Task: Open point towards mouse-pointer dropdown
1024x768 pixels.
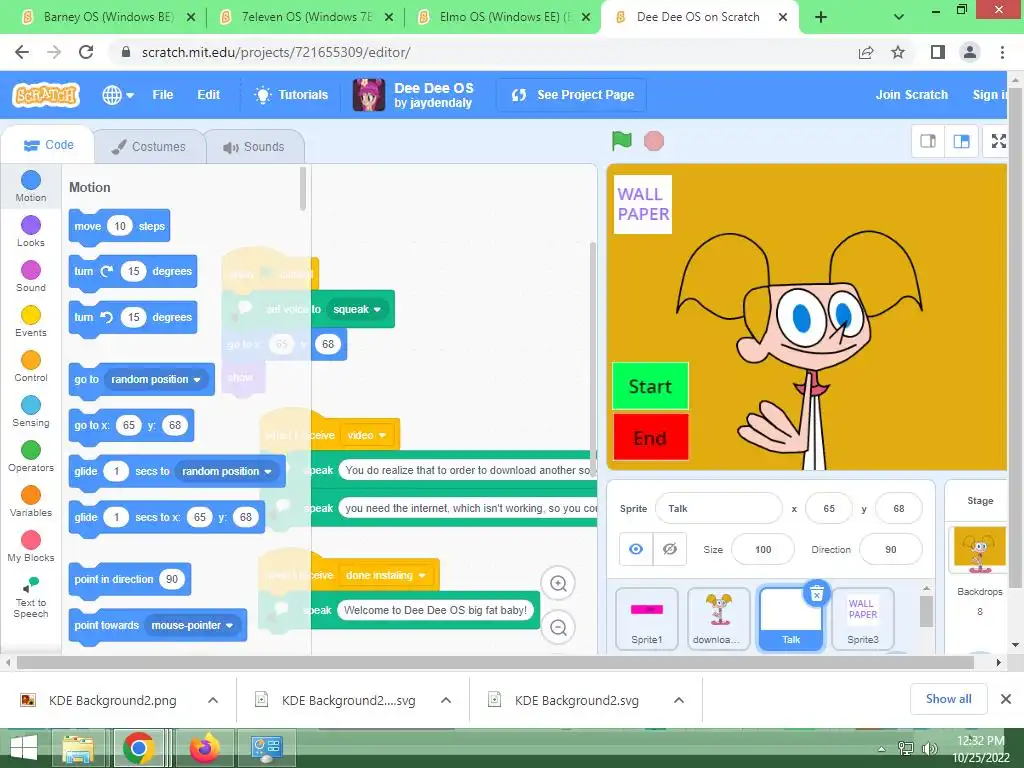Action: (193, 626)
